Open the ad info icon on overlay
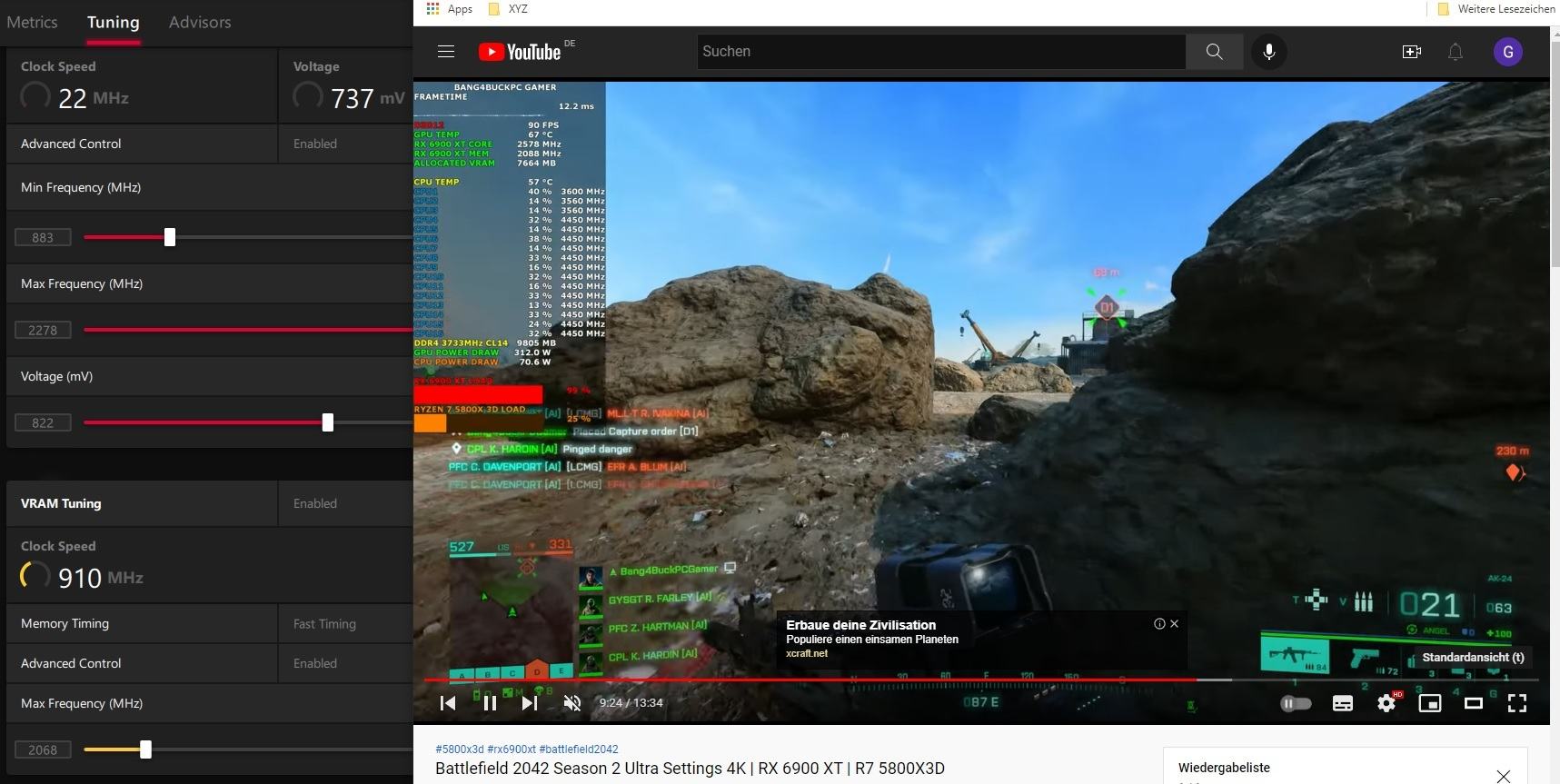Image resolution: width=1560 pixels, height=784 pixels. 1159,623
